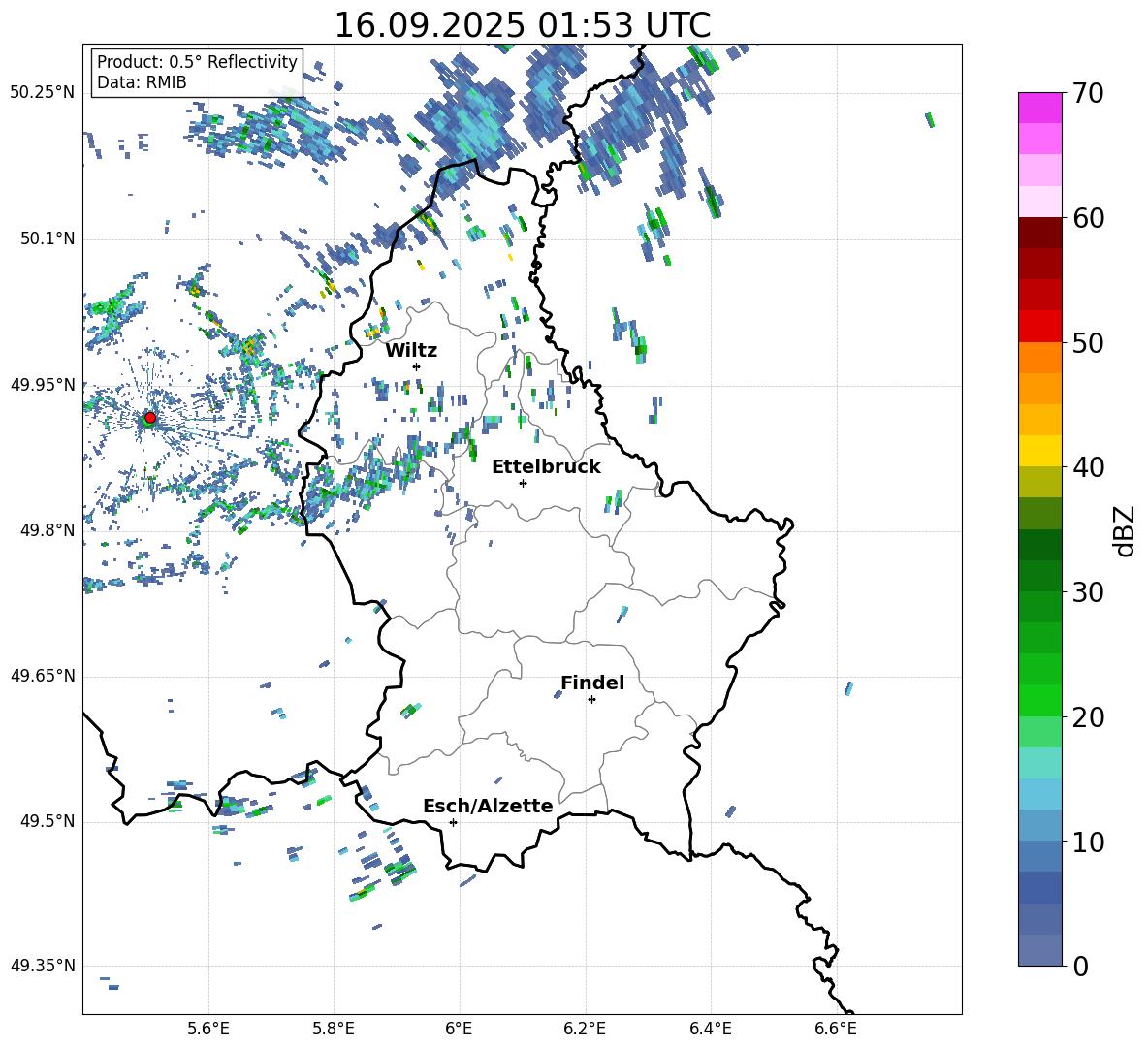The width and height of the screenshot is (1148, 1048).
Task: Click the bright red colorbar segment
Action: pos(1040,327)
